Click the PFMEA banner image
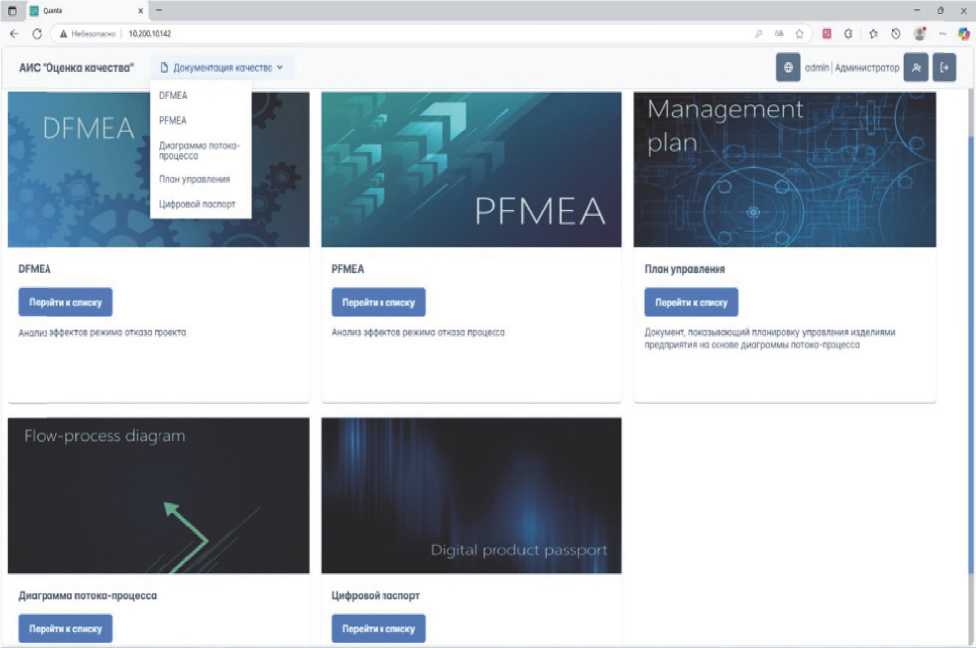This screenshot has height=648, width=976. tap(471, 169)
